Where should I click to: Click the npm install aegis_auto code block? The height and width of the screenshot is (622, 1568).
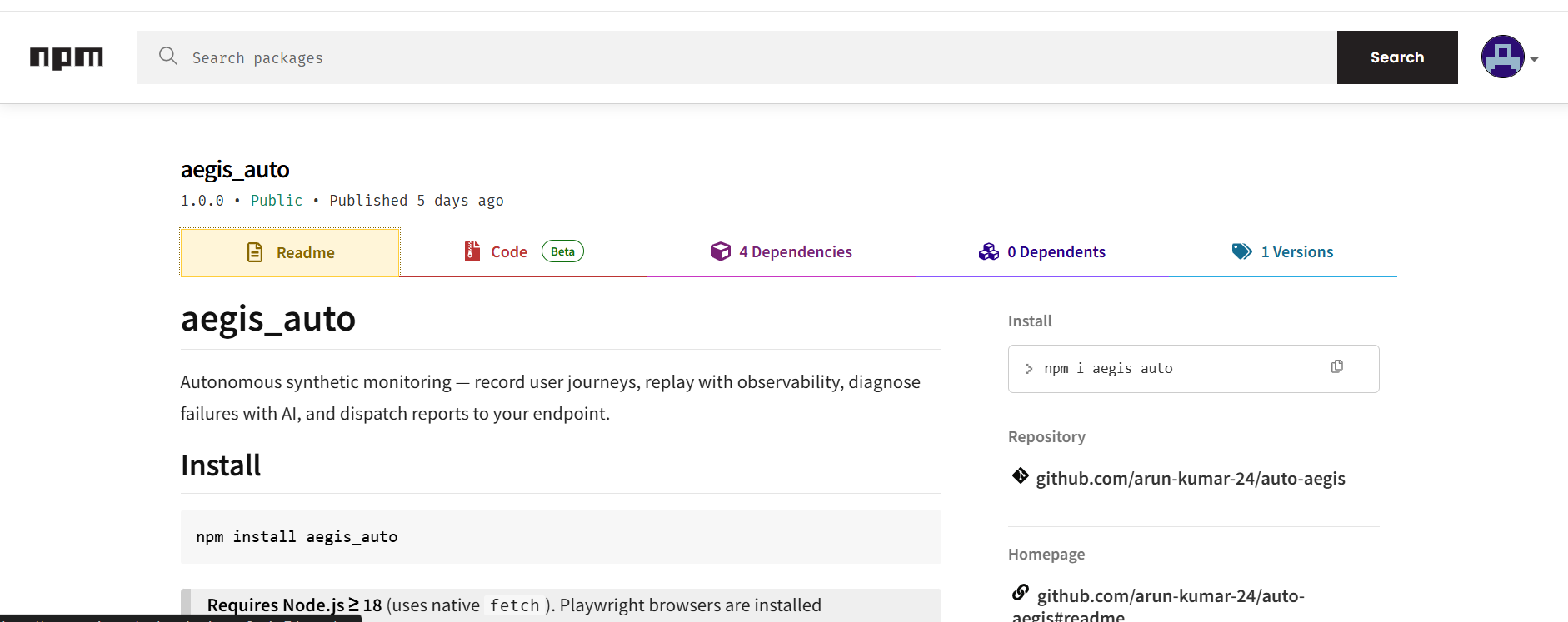point(561,537)
